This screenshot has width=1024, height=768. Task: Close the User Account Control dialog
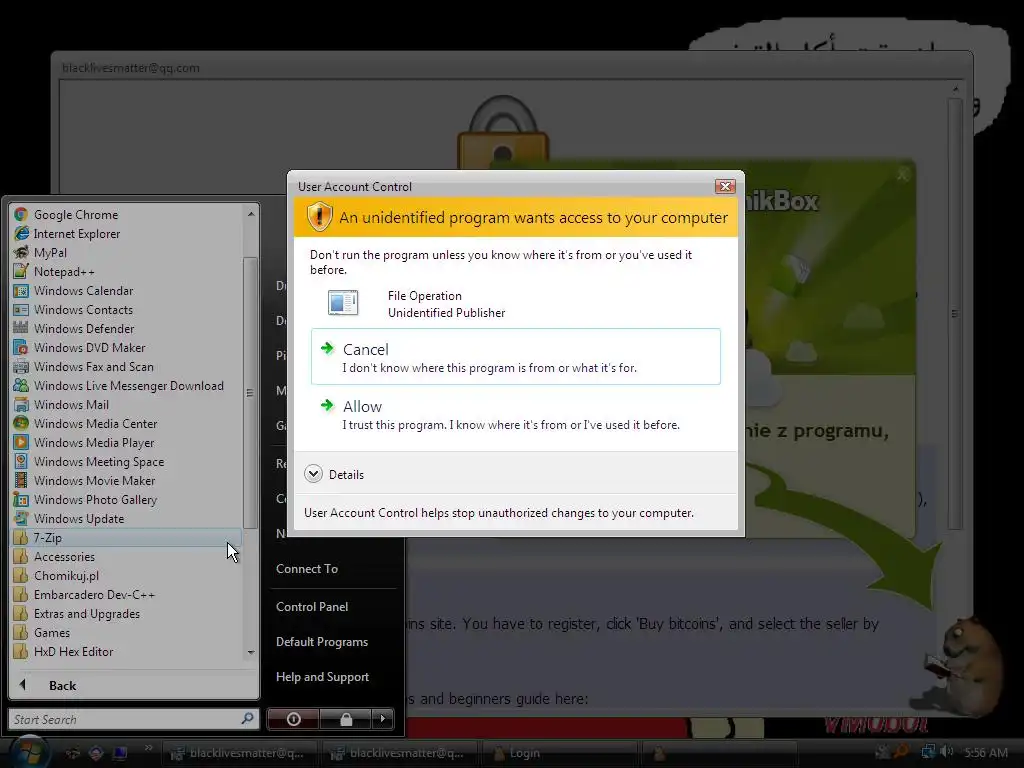(725, 186)
